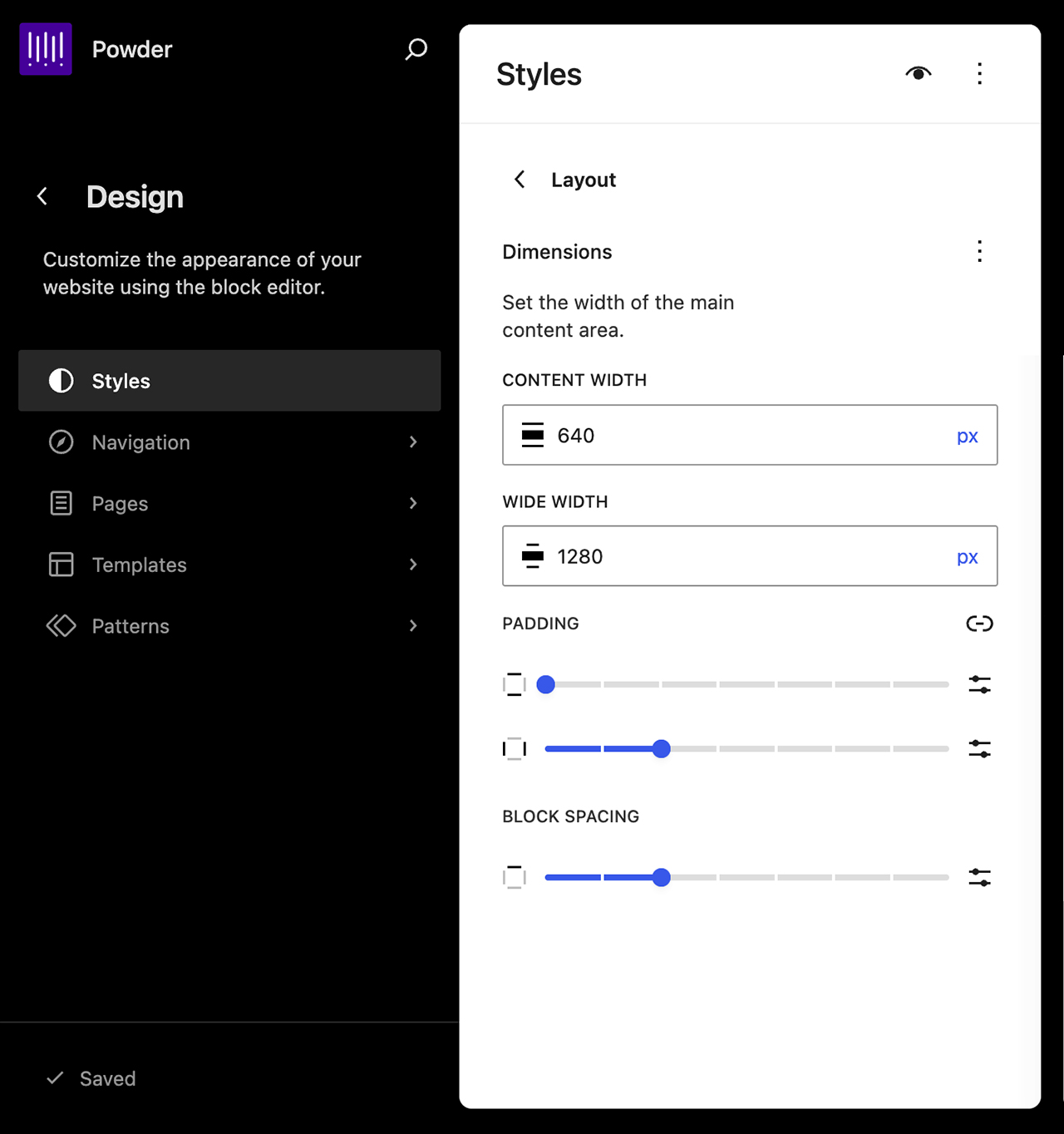
Task: Expand the Pages section
Action: coord(413,503)
